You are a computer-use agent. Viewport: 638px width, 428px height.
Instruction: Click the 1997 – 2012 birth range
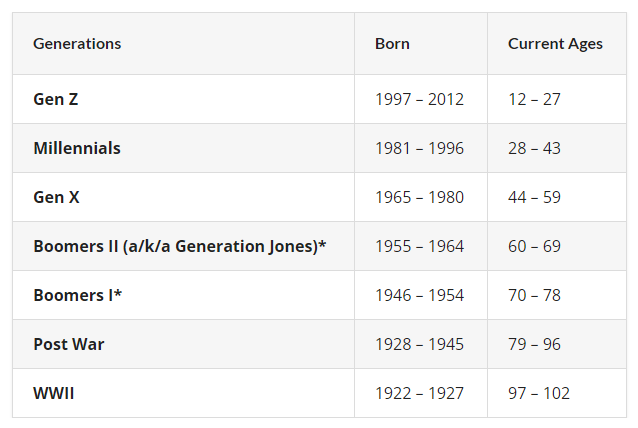[x=419, y=99]
